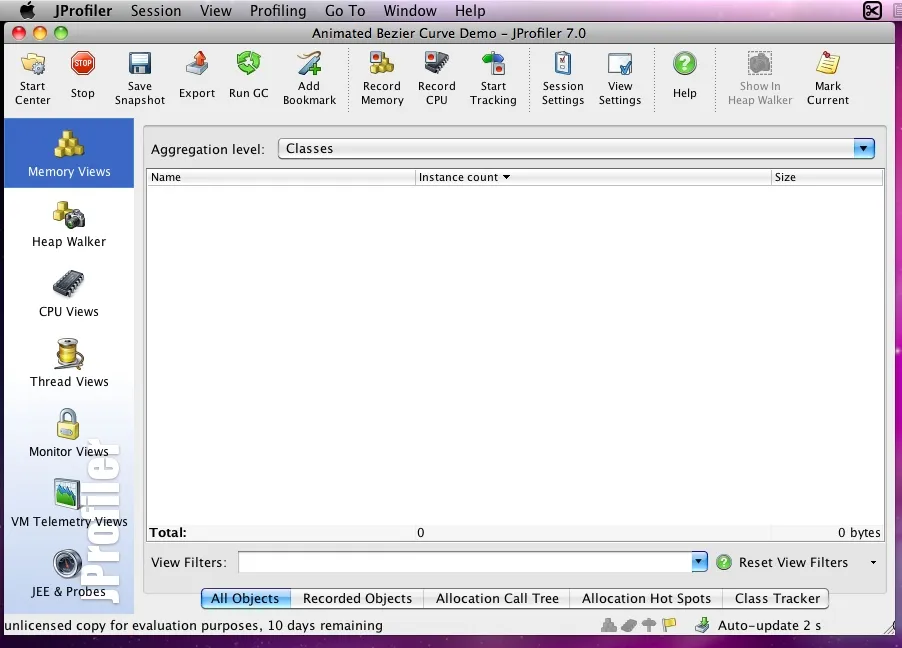Sort by Instance count column header
The image size is (902, 648).
coord(593,177)
